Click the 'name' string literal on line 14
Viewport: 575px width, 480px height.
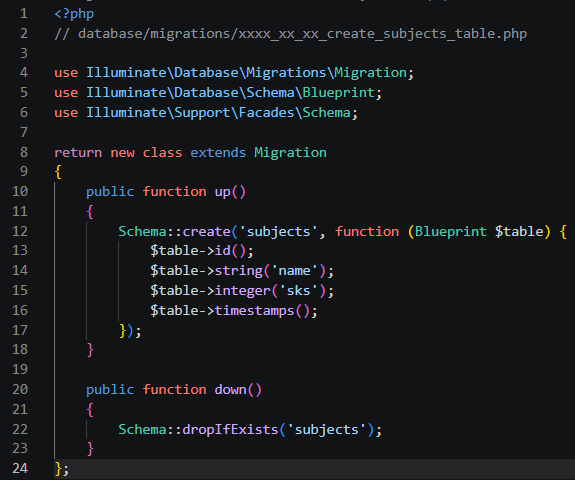click(294, 271)
